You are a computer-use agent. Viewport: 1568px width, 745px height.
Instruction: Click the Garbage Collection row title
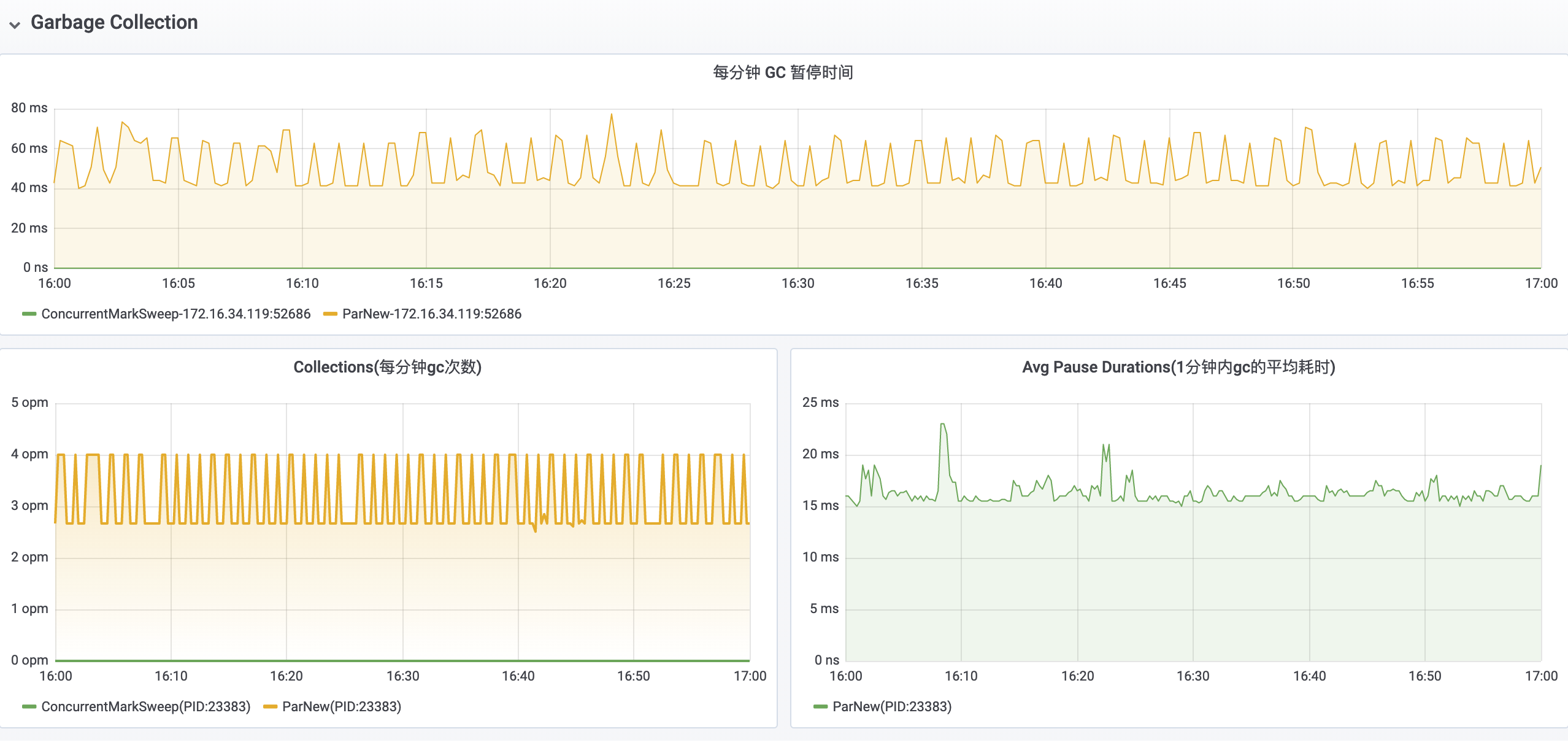tap(114, 23)
